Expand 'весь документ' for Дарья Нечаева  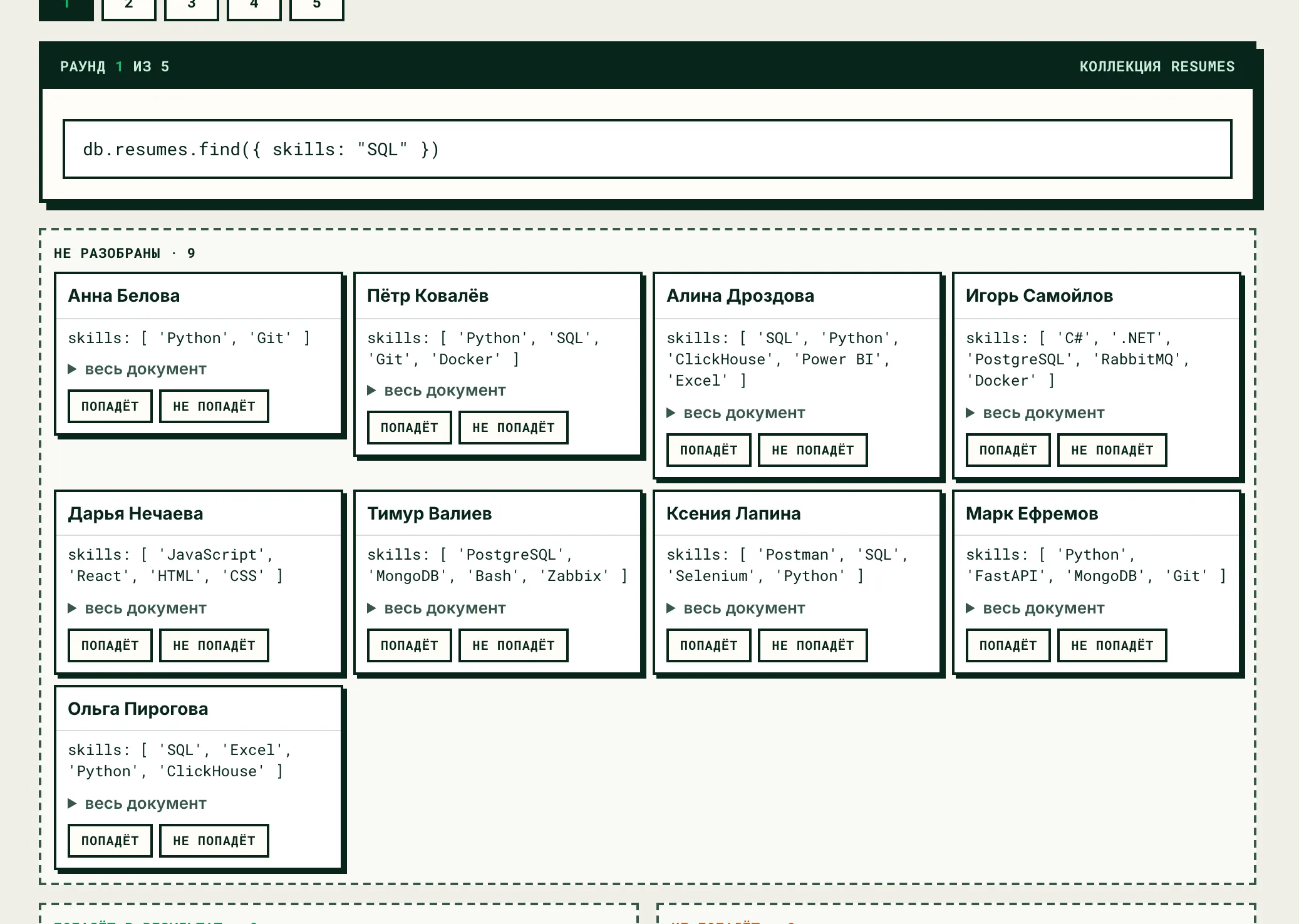[x=137, y=608]
